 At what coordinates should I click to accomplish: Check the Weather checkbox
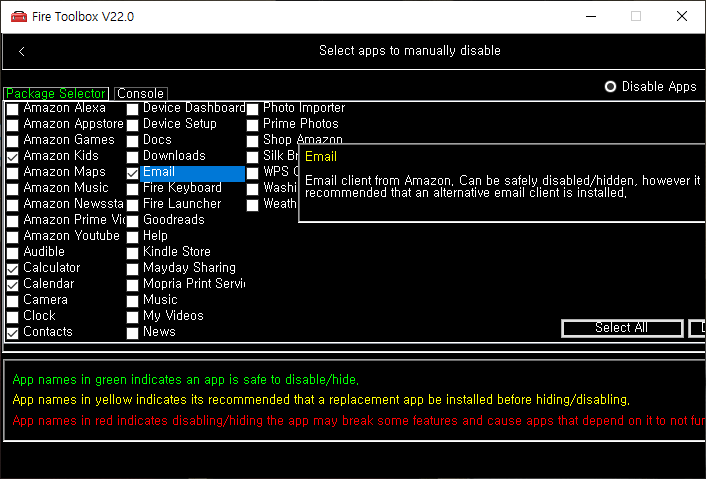[253, 205]
